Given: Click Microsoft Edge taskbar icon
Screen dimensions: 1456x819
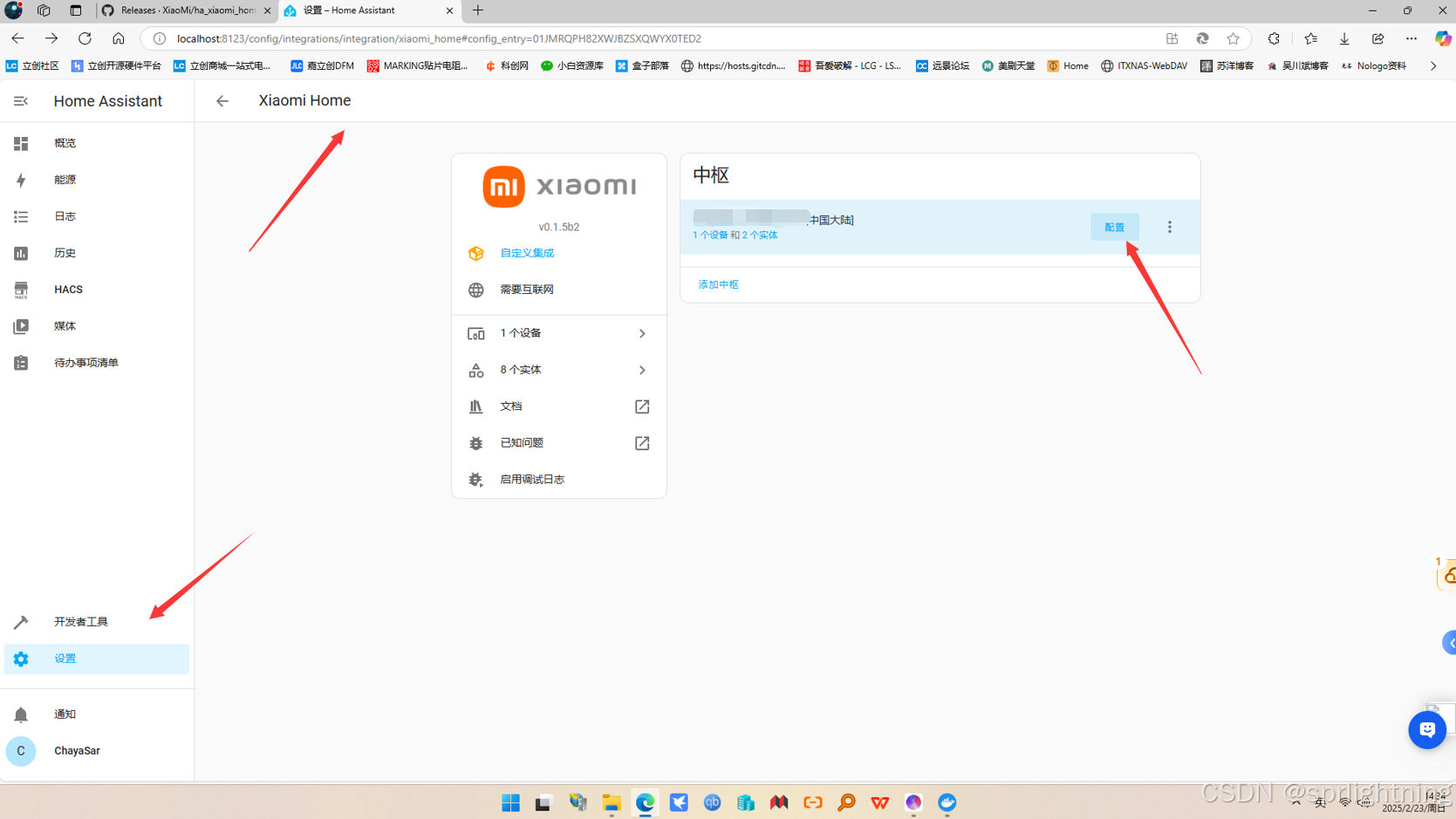Looking at the screenshot, I should [x=645, y=802].
